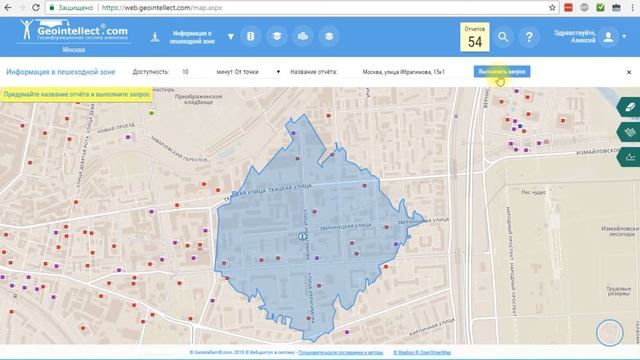
Task: Select the eraser tool tab on right edge
Action: point(630,107)
